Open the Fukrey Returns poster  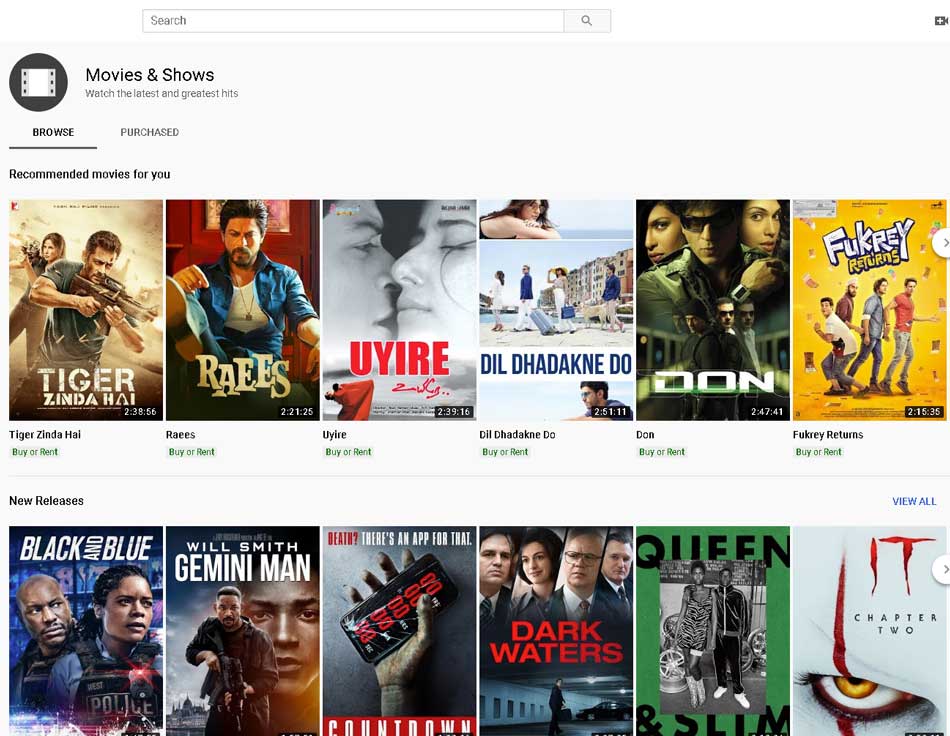(869, 310)
